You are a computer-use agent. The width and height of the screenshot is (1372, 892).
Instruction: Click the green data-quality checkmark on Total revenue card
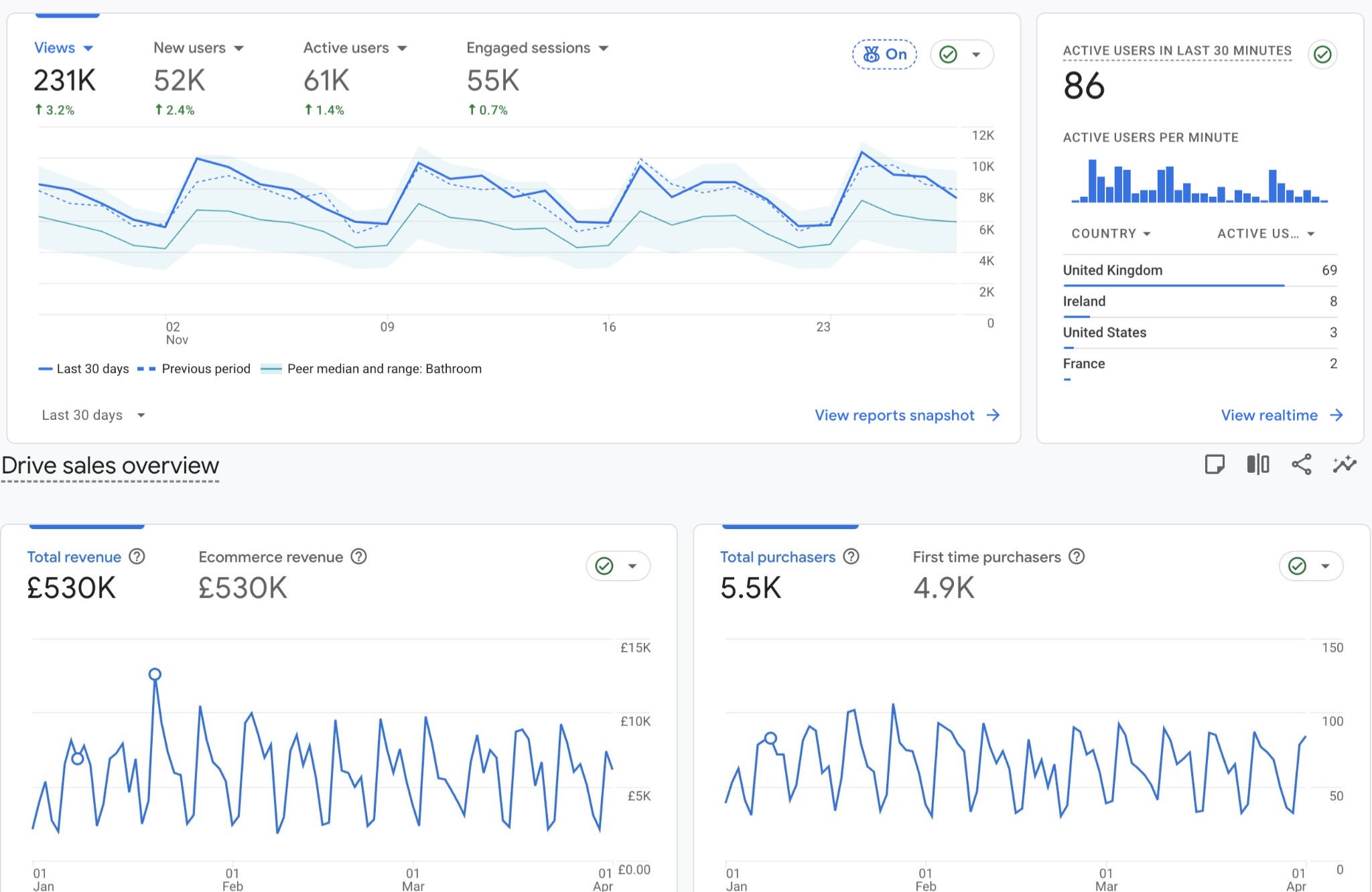coord(605,566)
